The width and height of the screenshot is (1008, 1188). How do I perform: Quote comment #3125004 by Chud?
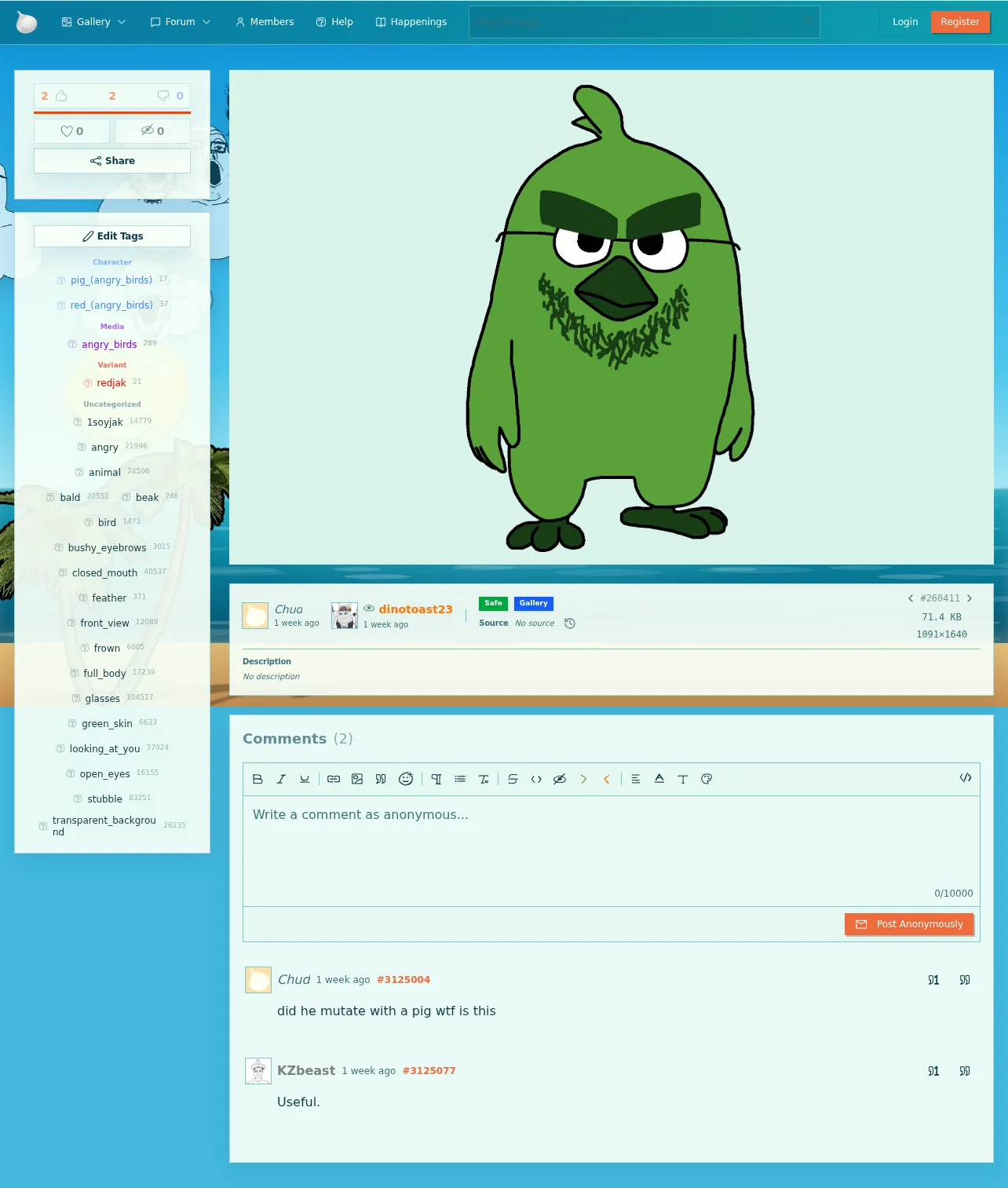point(965,980)
